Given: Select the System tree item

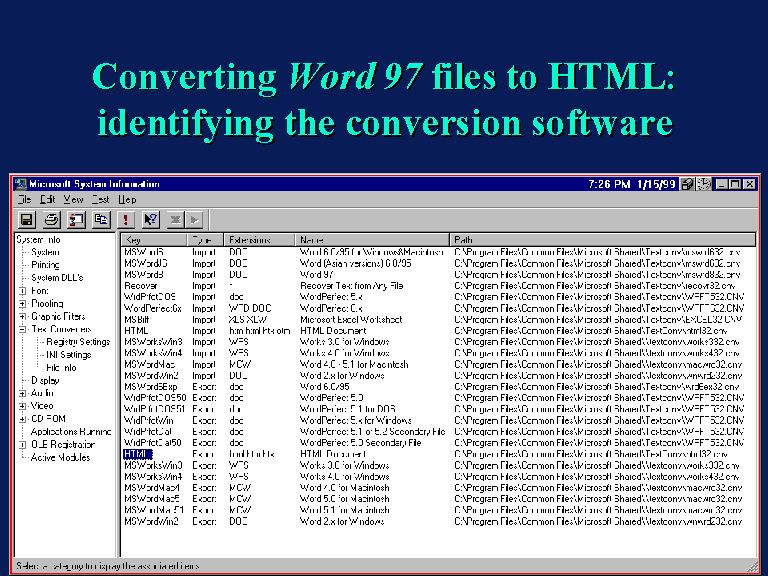Looking at the screenshot, I should (x=45, y=252).
